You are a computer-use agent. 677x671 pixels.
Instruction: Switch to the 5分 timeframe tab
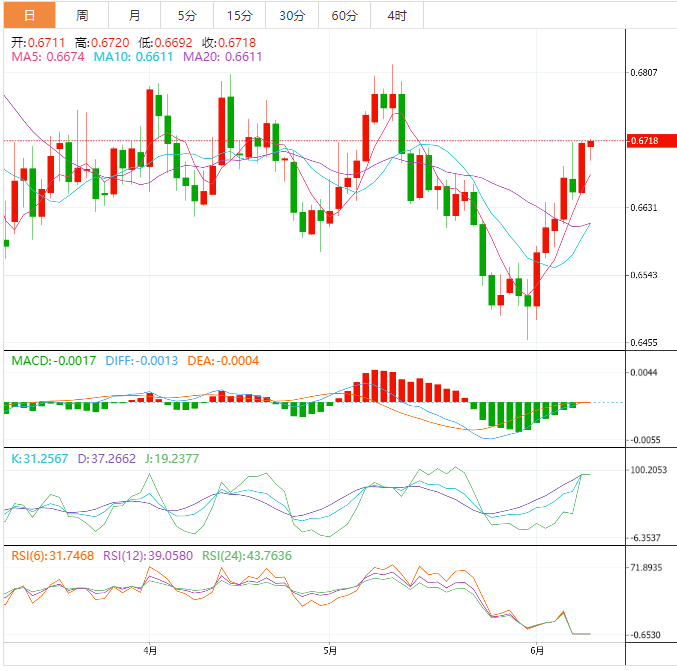point(187,15)
